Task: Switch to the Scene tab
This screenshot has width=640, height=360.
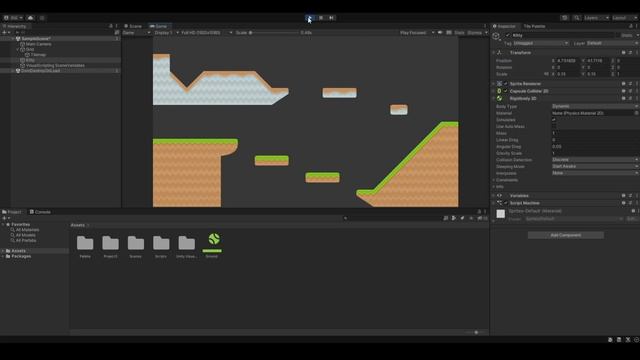Action: [x=133, y=26]
